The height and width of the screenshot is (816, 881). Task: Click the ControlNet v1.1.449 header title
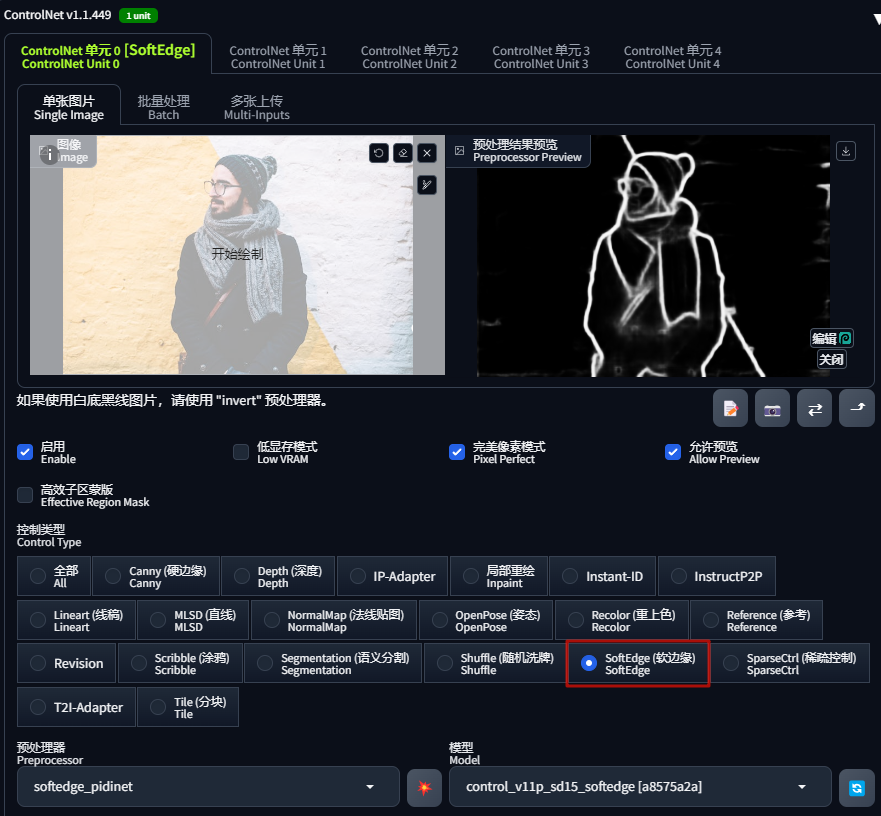(x=58, y=15)
